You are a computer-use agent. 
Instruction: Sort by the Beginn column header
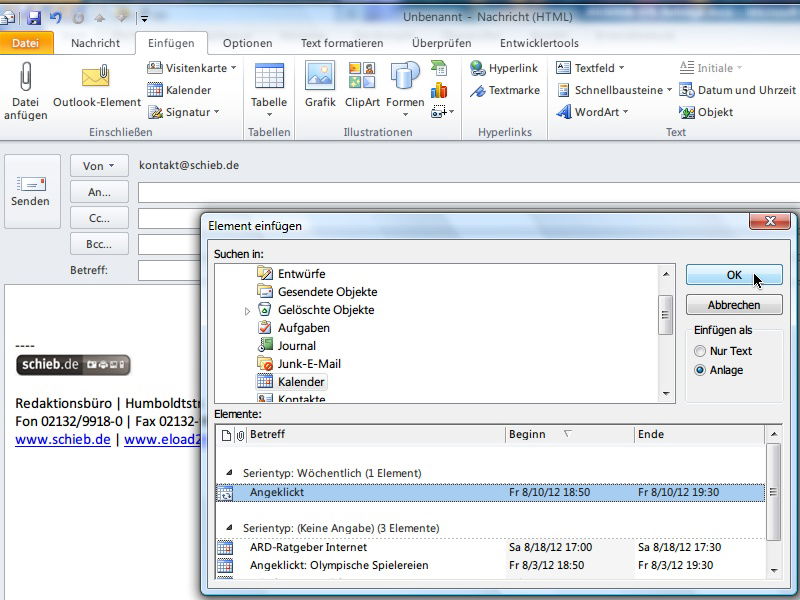point(570,435)
